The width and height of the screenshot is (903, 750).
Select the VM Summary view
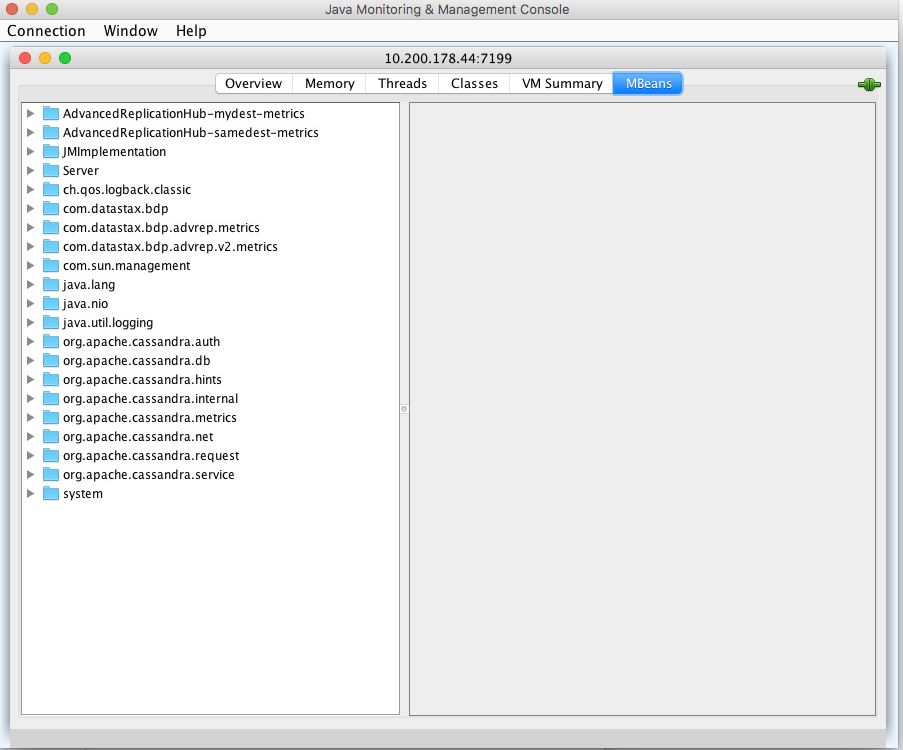[559, 83]
